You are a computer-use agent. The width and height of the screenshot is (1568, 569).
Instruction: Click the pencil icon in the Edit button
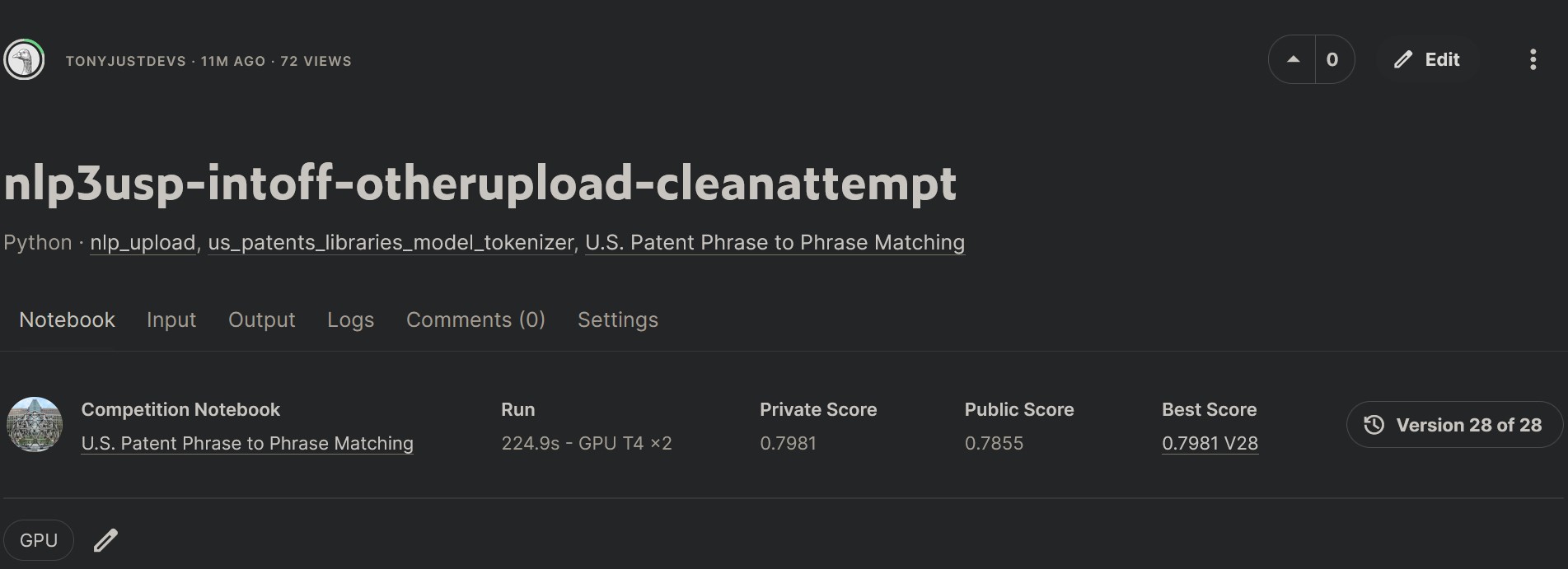tap(1402, 59)
